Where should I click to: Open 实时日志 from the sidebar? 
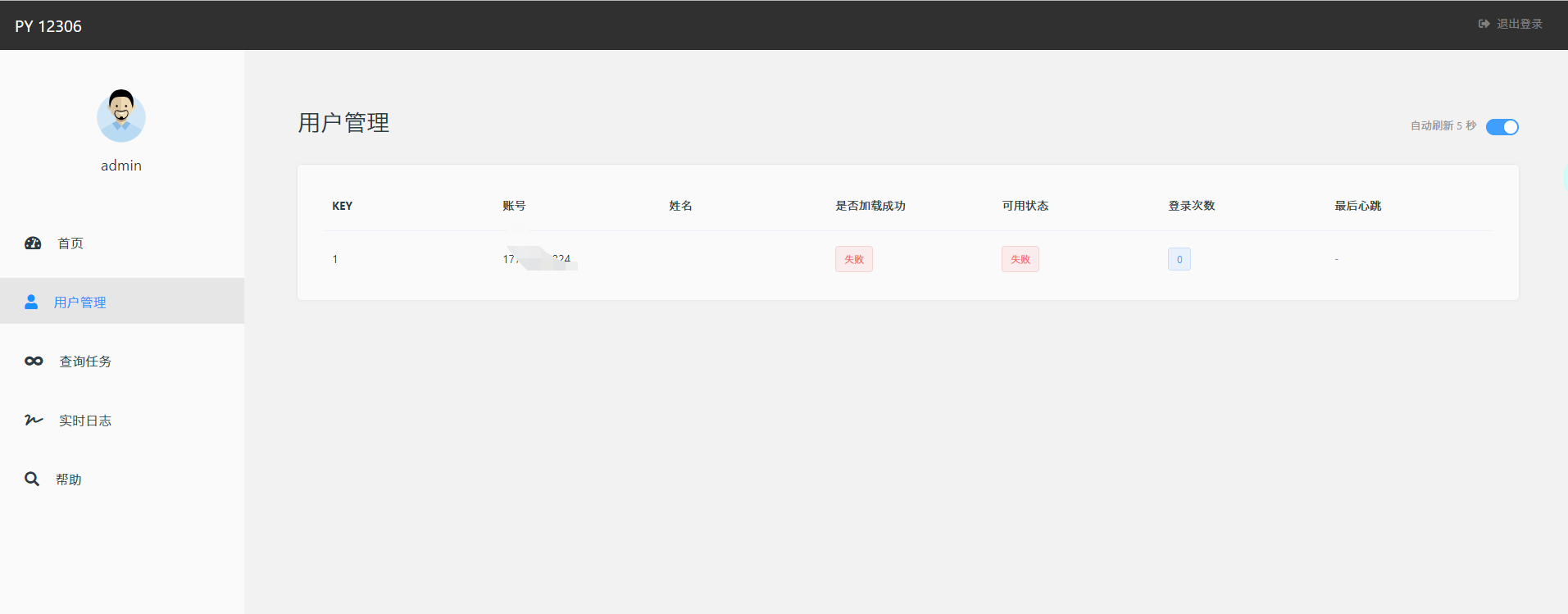(122, 421)
